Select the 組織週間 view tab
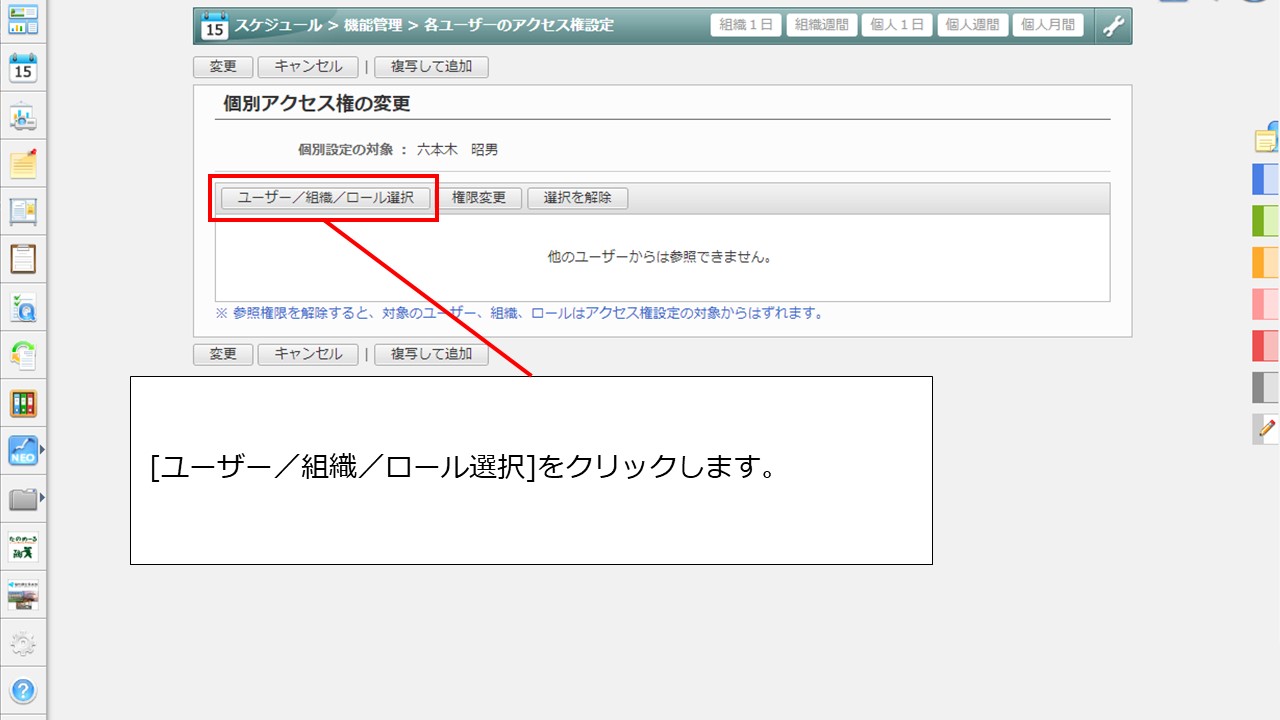Viewport: 1280px width, 720px height. click(820, 26)
